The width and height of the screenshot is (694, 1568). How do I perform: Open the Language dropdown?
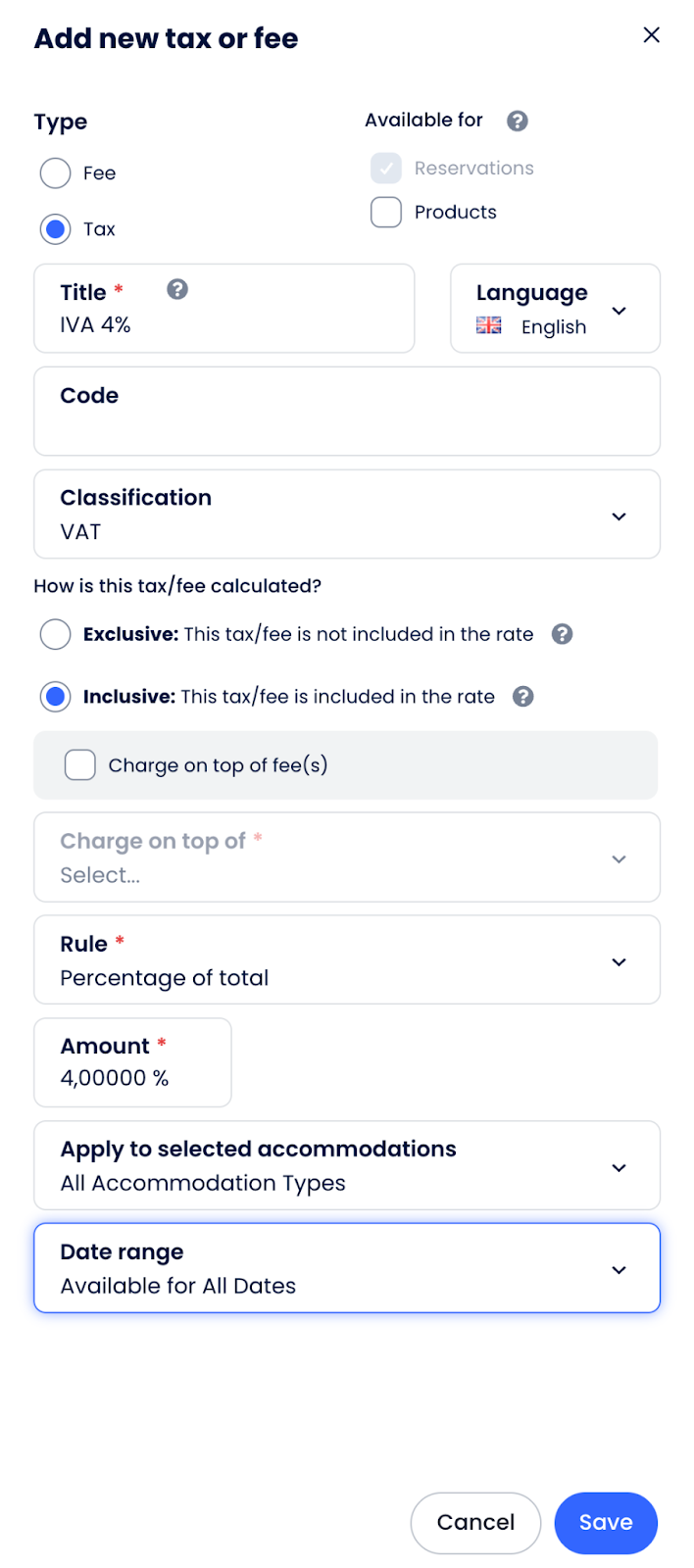[x=555, y=309]
